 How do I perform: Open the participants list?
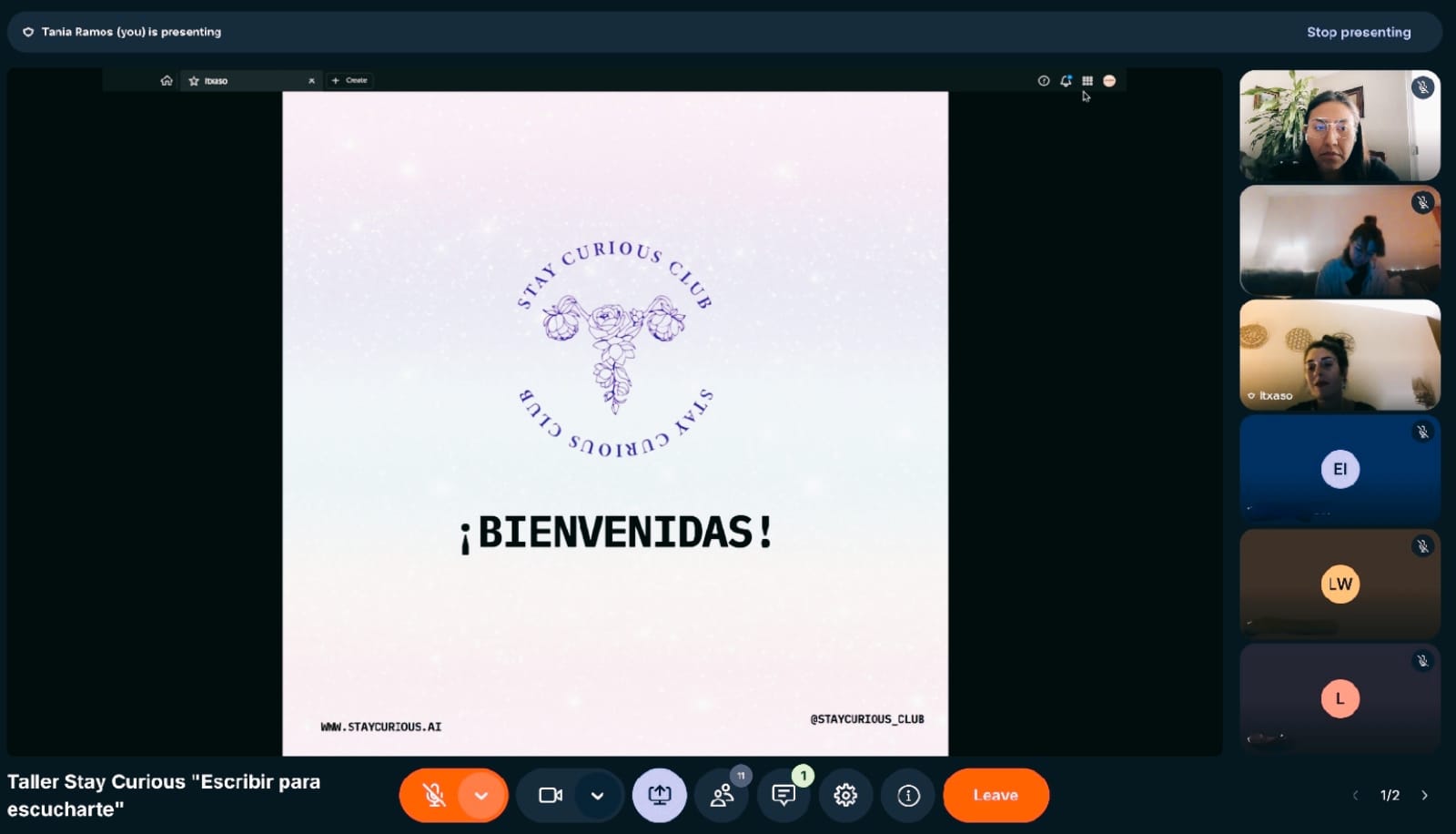coord(723,795)
